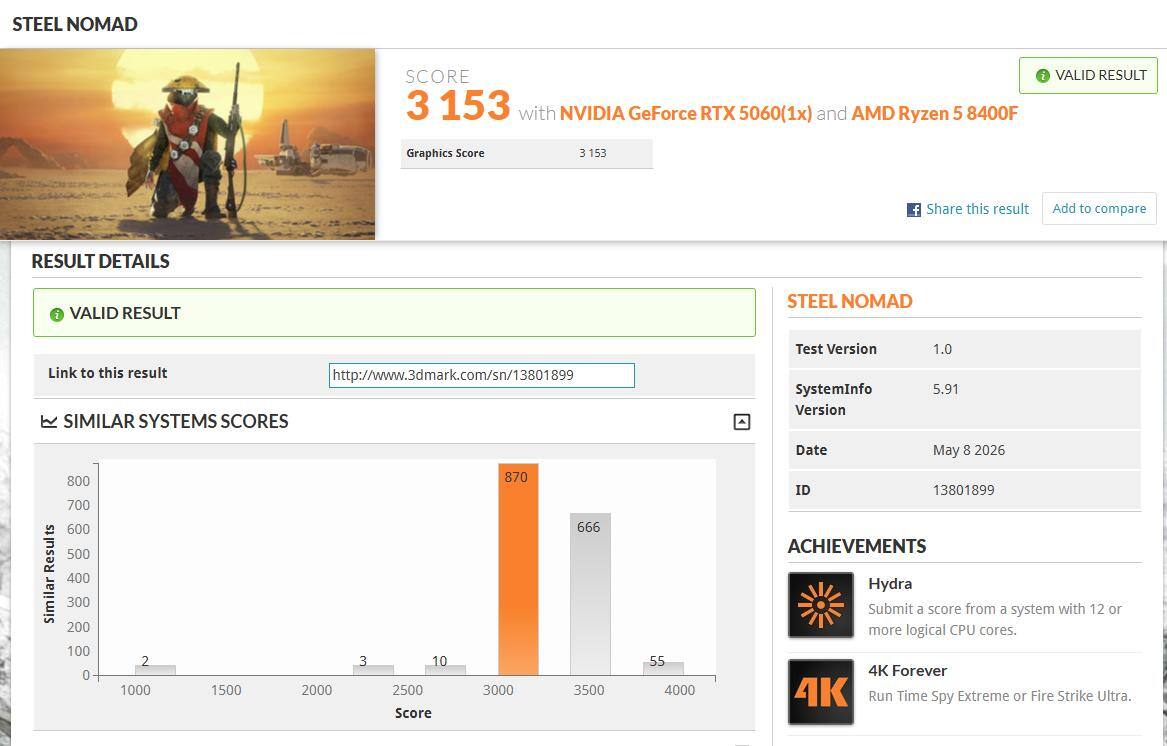Collapse the Similar Systems Scores section
The image size is (1167, 746).
tap(741, 422)
